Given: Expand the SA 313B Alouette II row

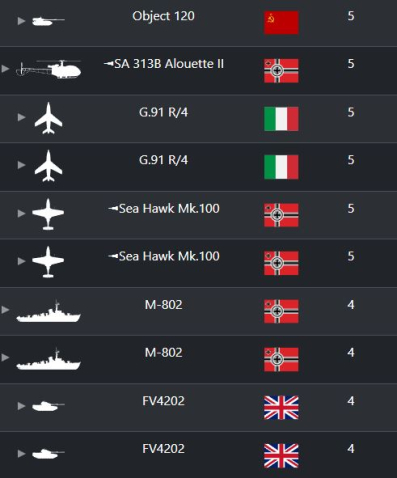Looking at the screenshot, I should point(5,69).
